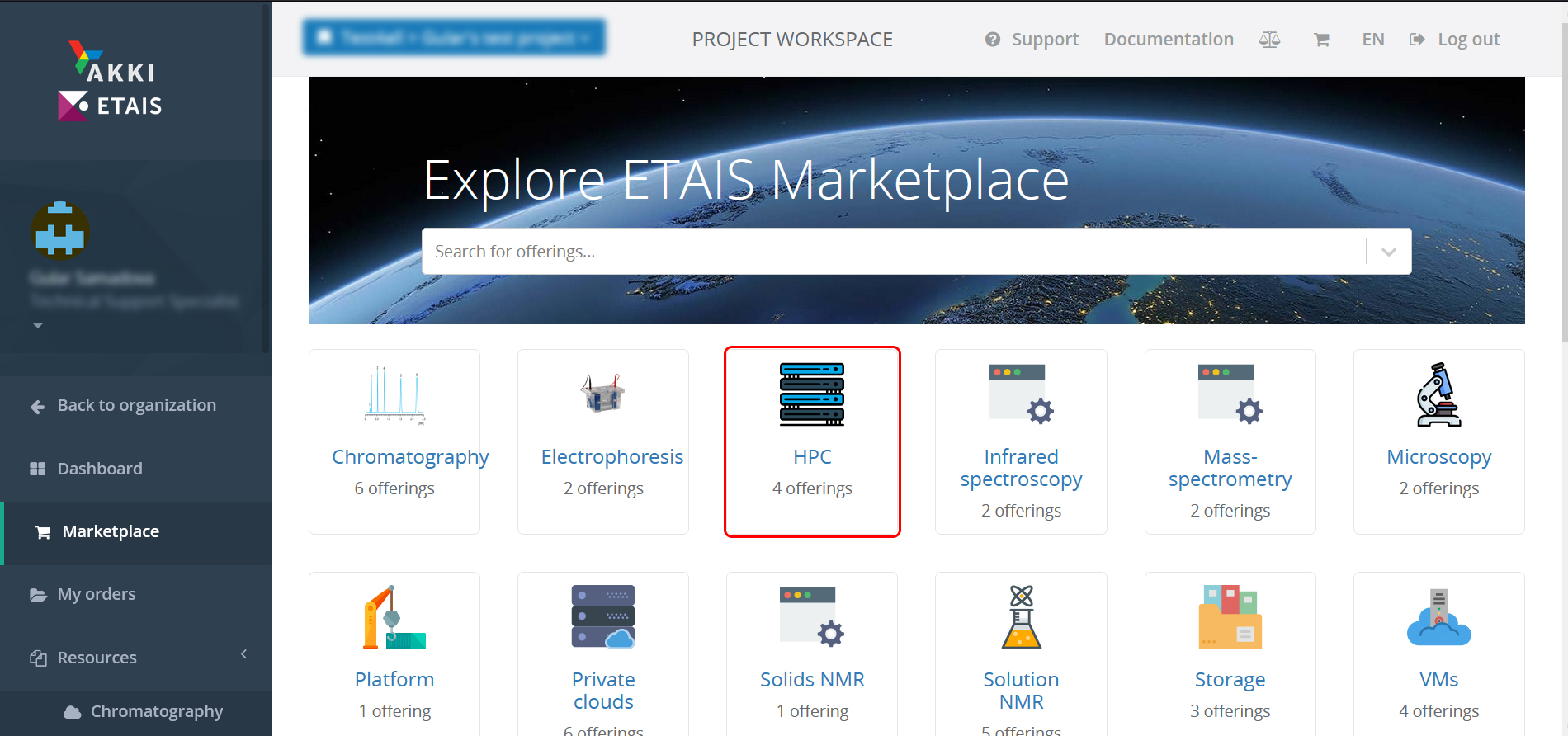Click '3 offerings' under Storage

pyautogui.click(x=1230, y=711)
